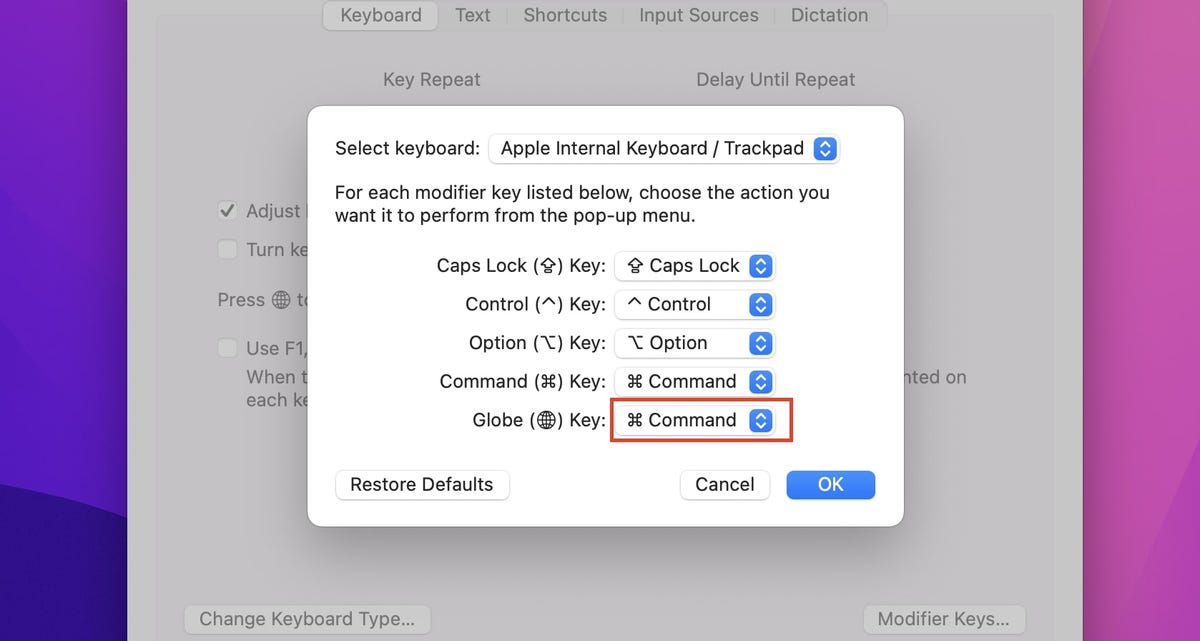Open the Select keyboard dropdown

click(x=664, y=148)
